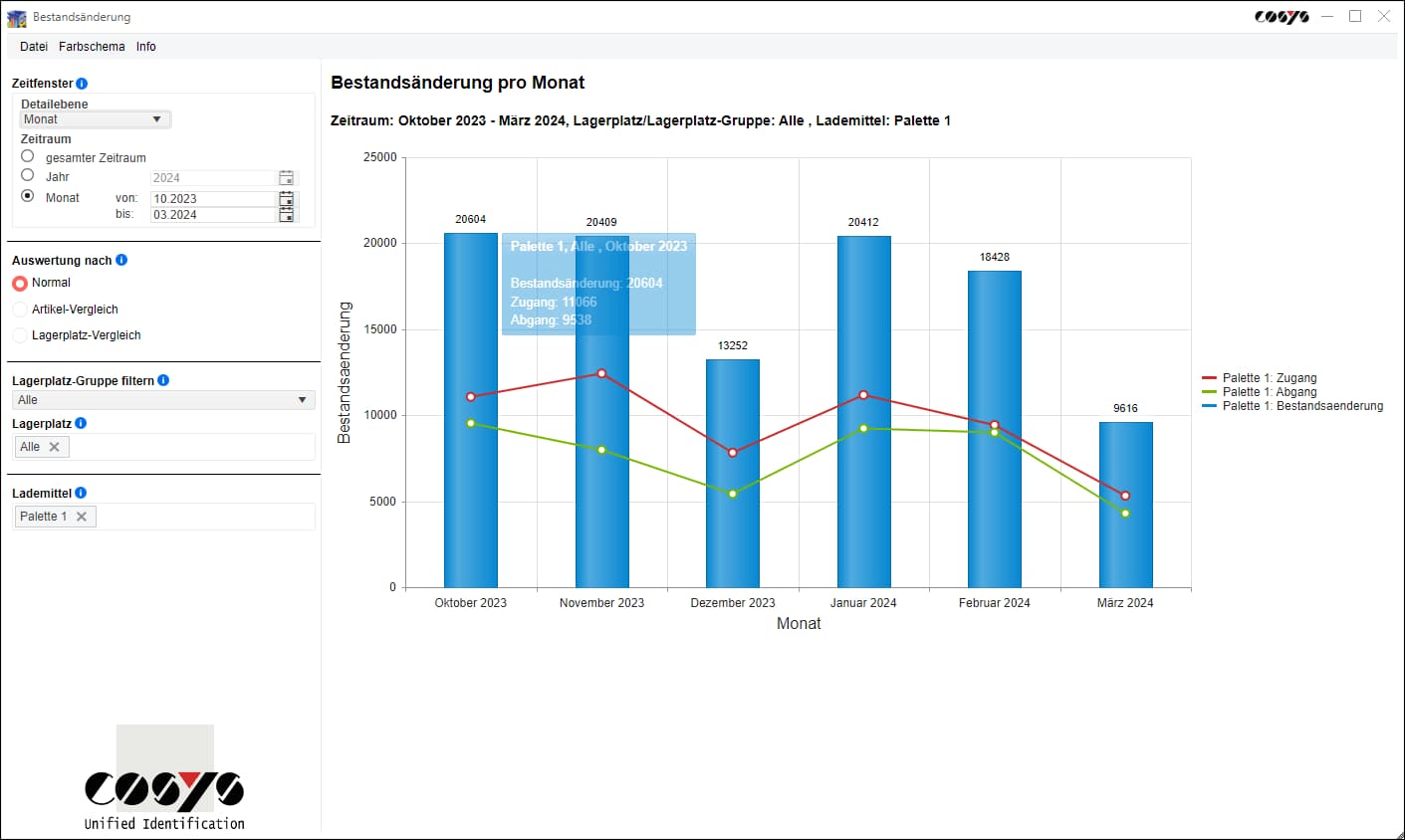
Task: Click the Zeitfenster info icon
Action: tap(82, 84)
